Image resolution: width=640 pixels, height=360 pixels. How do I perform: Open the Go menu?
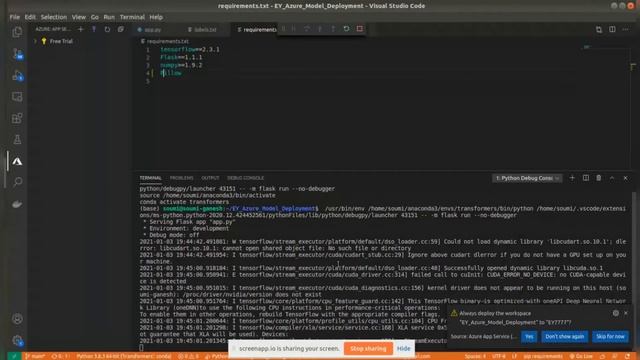tap(95, 17)
